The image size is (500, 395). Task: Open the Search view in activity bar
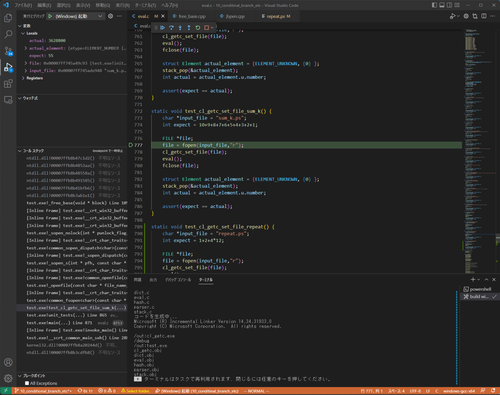point(8,34)
